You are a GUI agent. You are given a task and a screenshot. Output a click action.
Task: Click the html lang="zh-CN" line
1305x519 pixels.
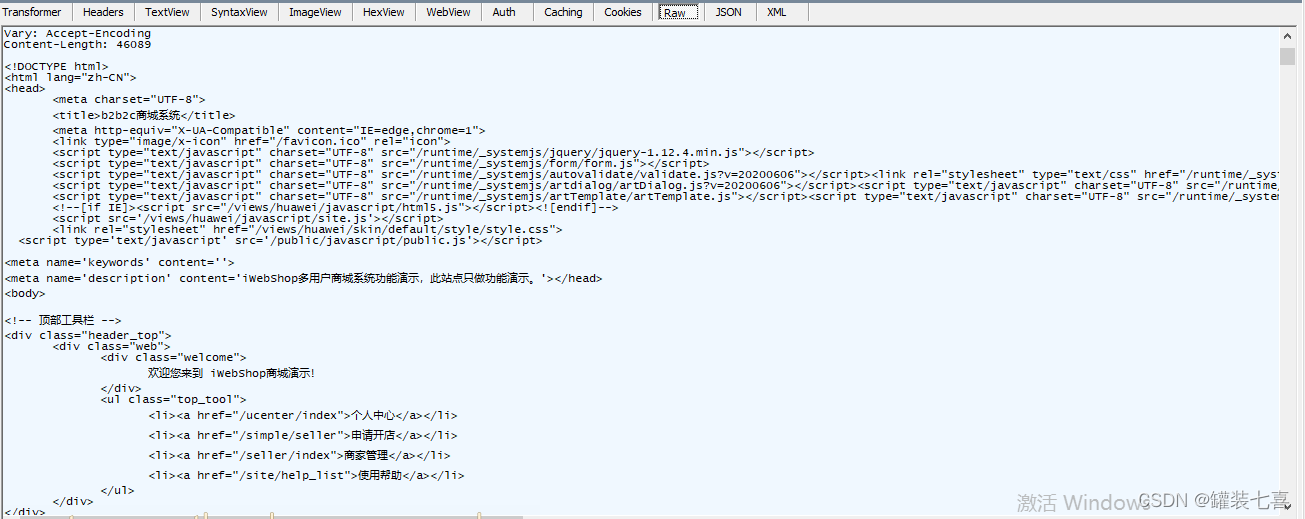70,77
